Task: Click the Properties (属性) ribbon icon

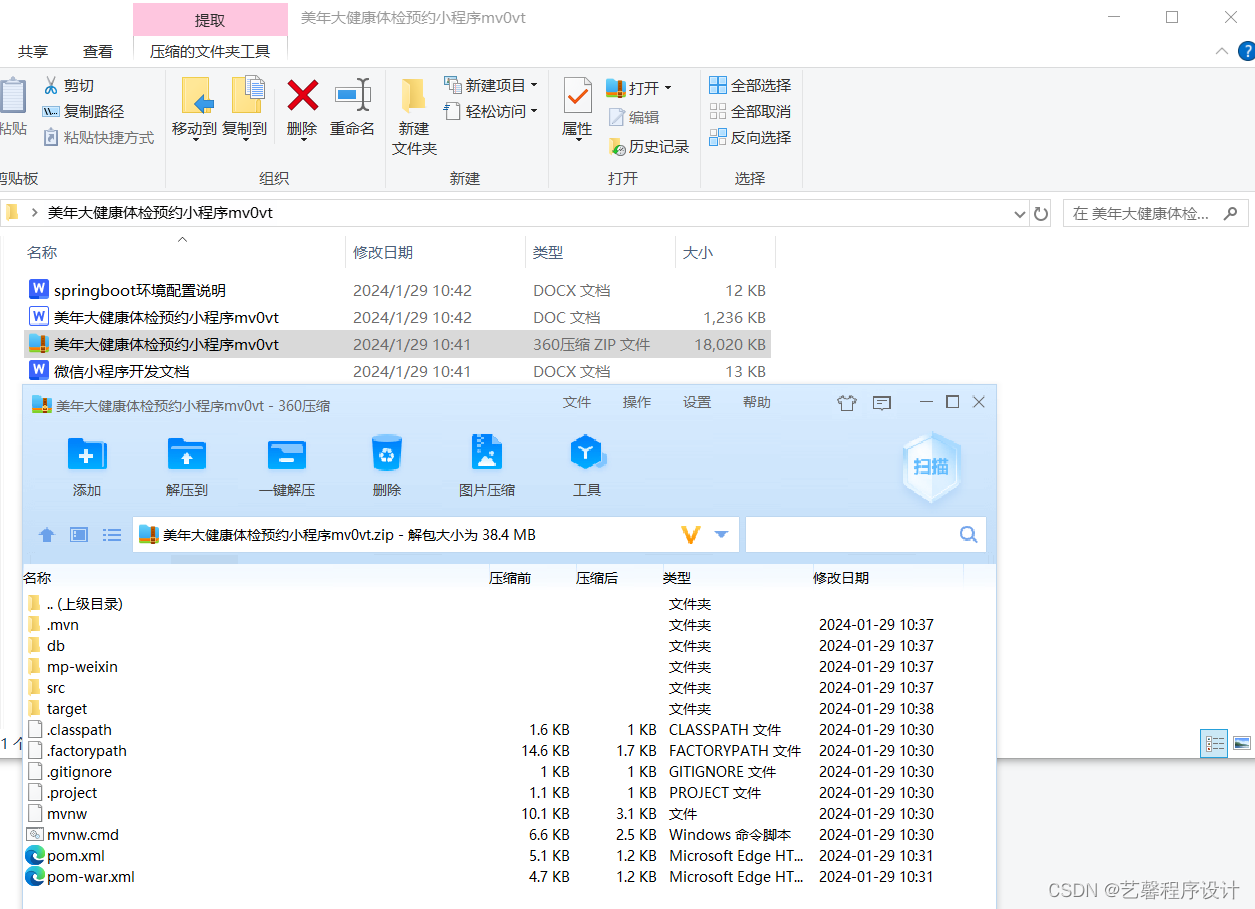Action: click(577, 96)
